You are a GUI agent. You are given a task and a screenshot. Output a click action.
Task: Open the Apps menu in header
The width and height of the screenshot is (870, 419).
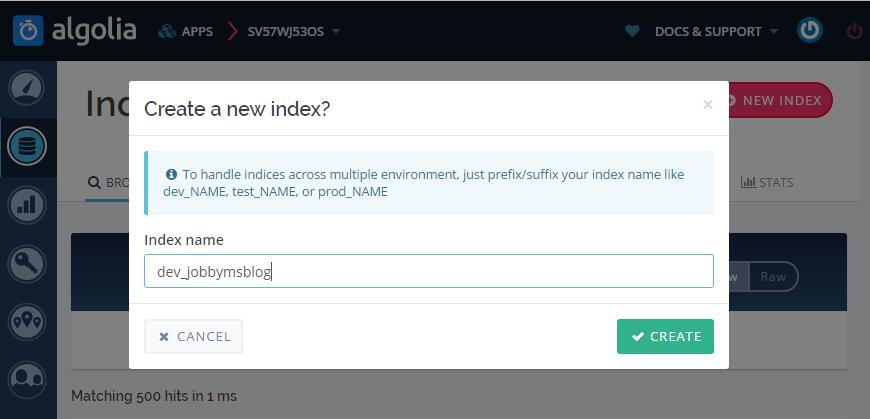185,32
